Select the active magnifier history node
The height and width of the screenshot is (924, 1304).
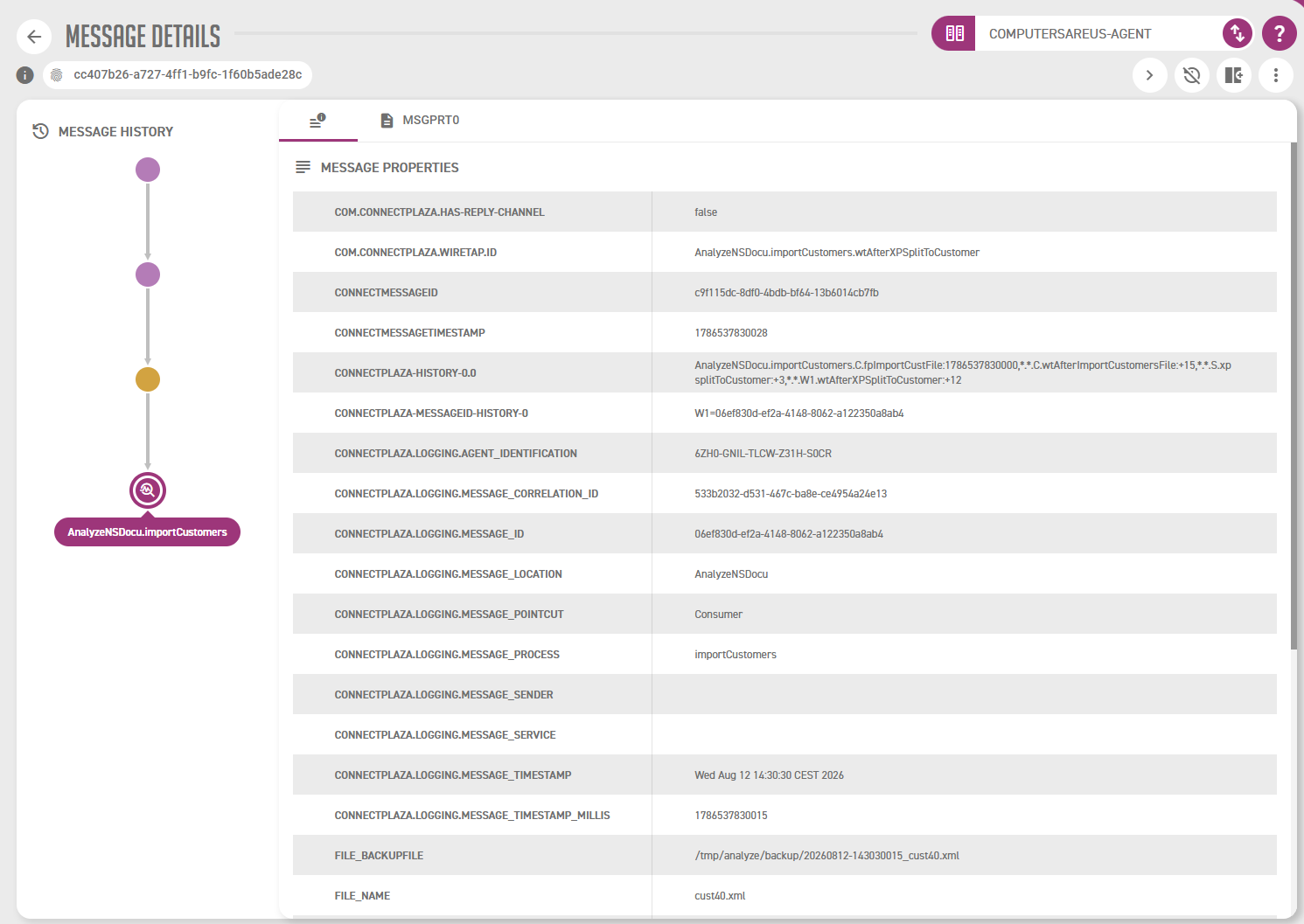click(x=148, y=490)
